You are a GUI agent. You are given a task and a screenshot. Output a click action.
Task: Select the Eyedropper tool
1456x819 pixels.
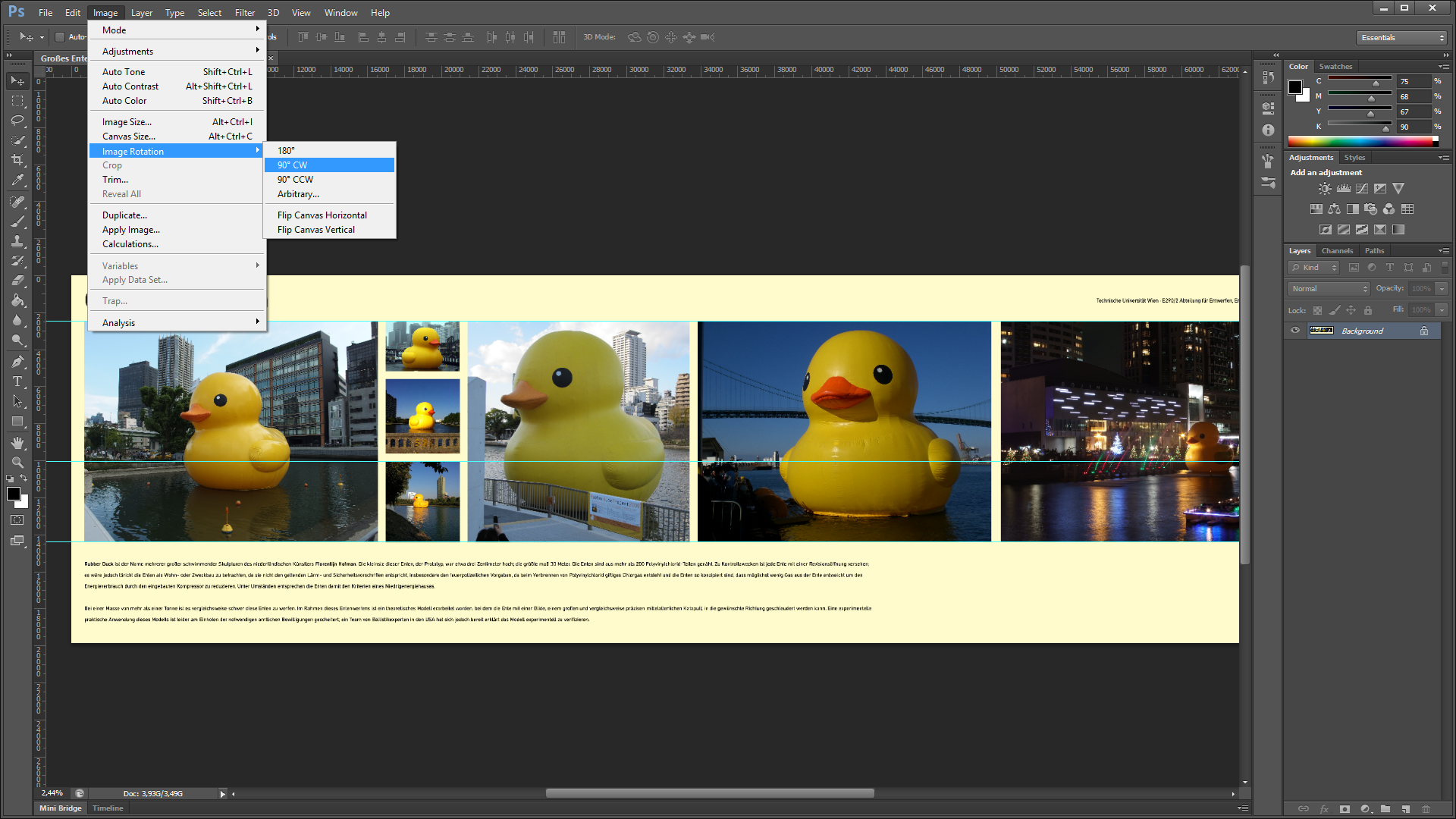pyautogui.click(x=17, y=180)
